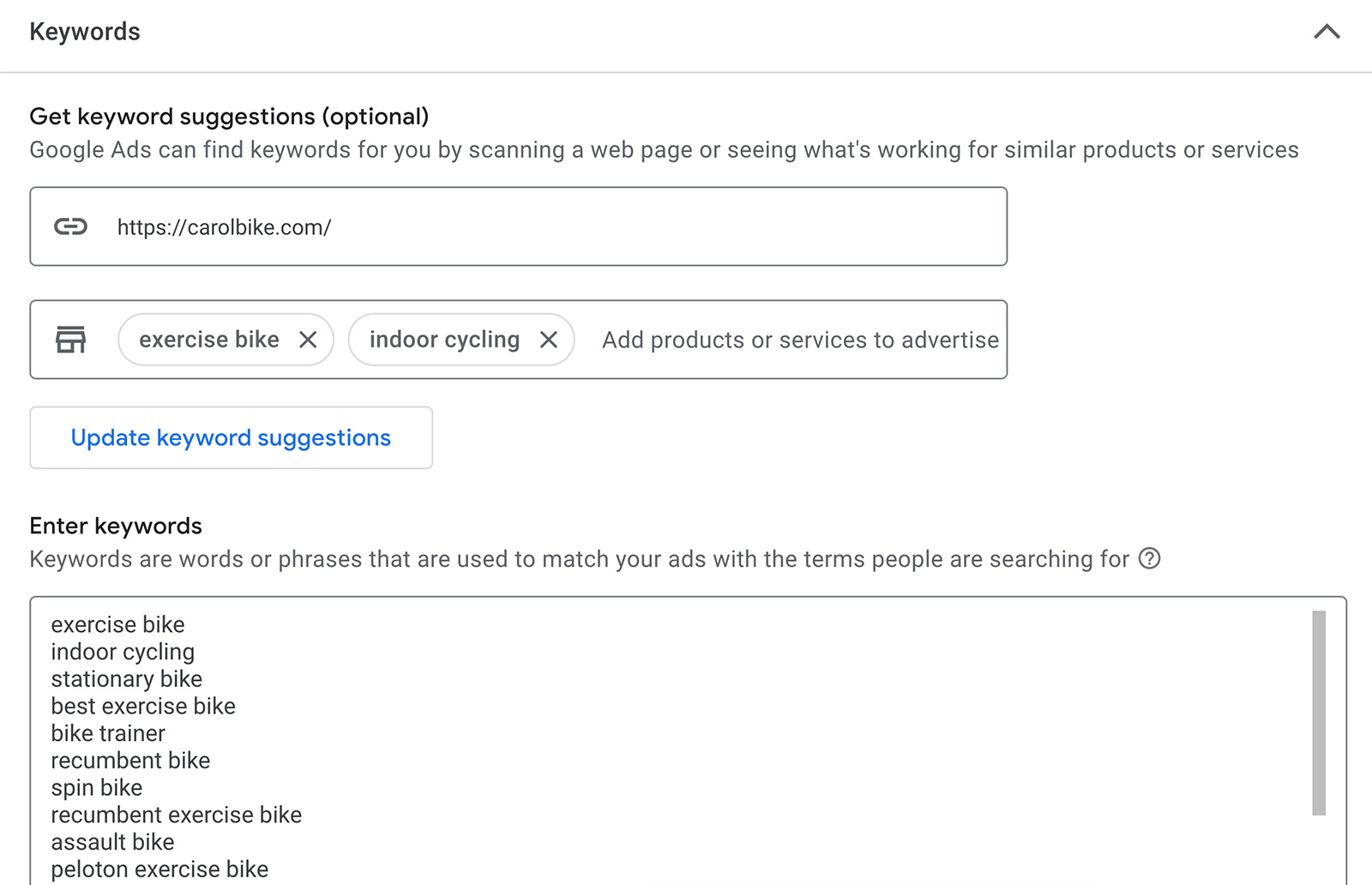
Task: Collapse the Keywords section chevron
Action: 1327,32
